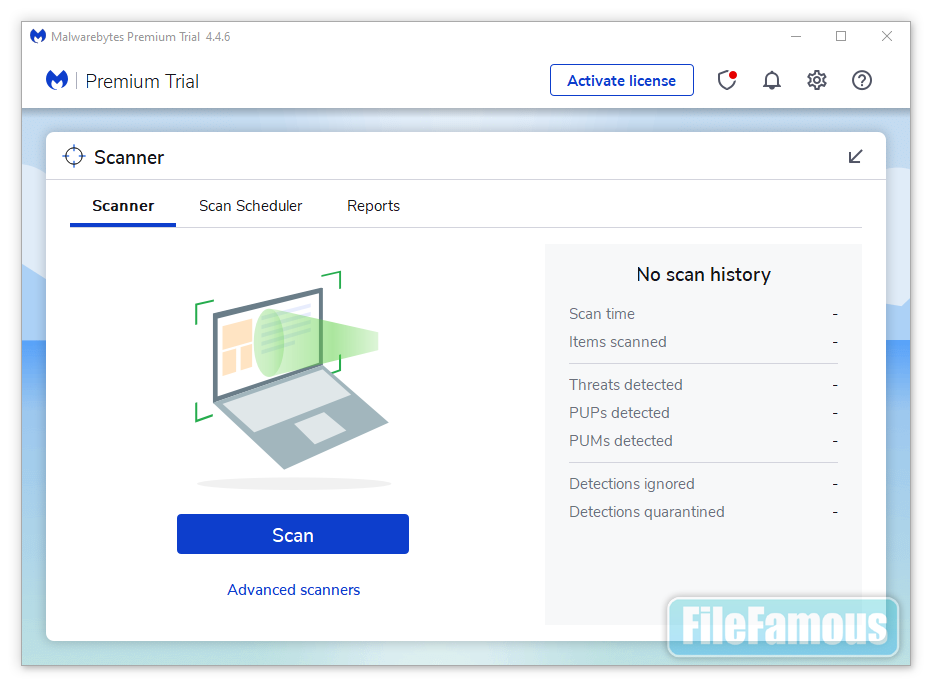Switch to the Scanner tab
Image resolution: width=936 pixels, height=688 pixels.
click(123, 206)
